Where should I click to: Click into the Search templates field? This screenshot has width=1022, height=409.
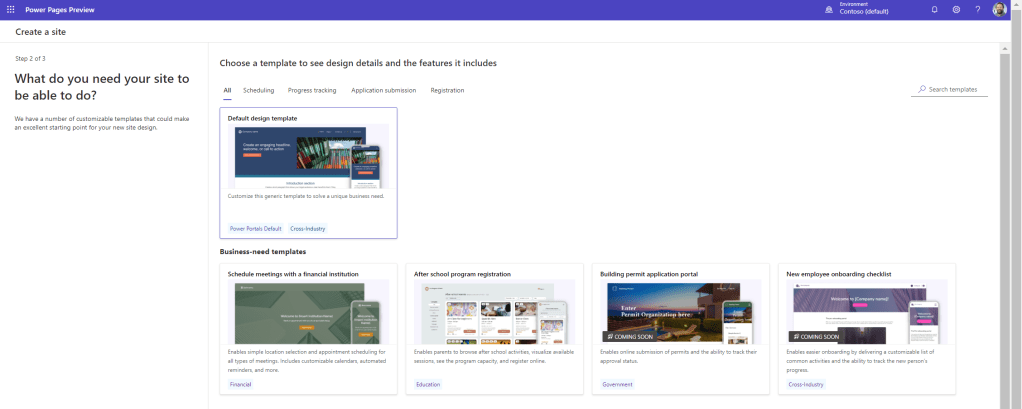(x=954, y=90)
